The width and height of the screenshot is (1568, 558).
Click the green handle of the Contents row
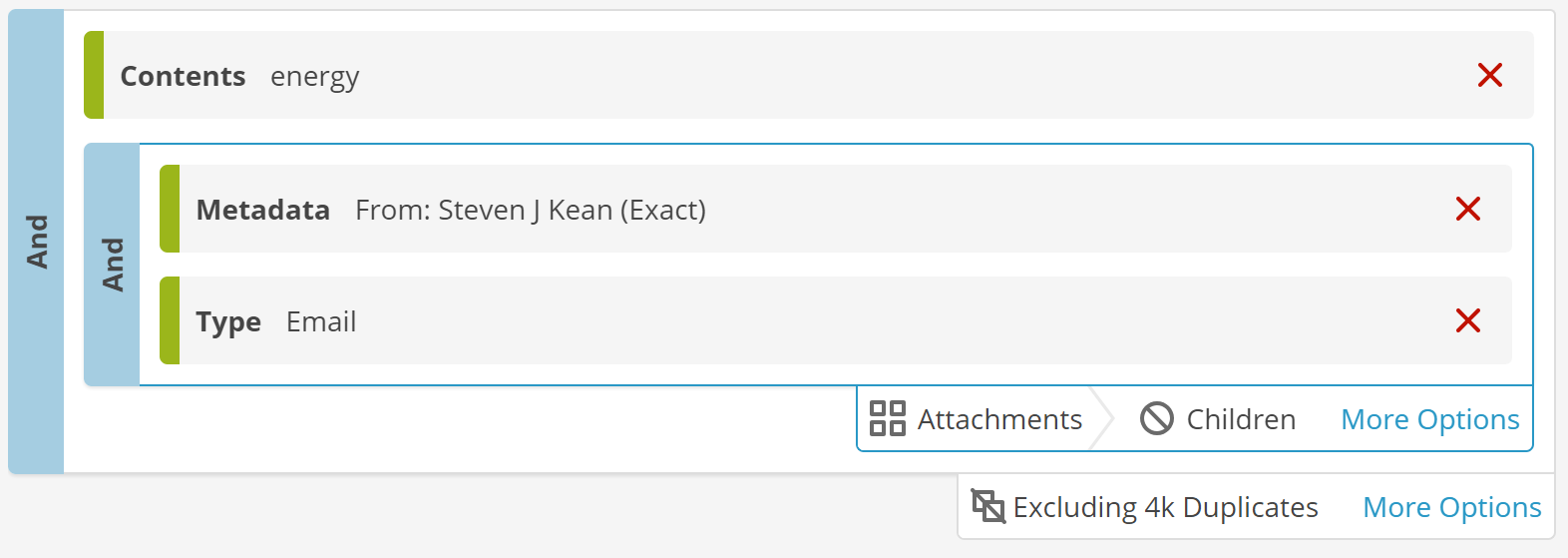(94, 75)
